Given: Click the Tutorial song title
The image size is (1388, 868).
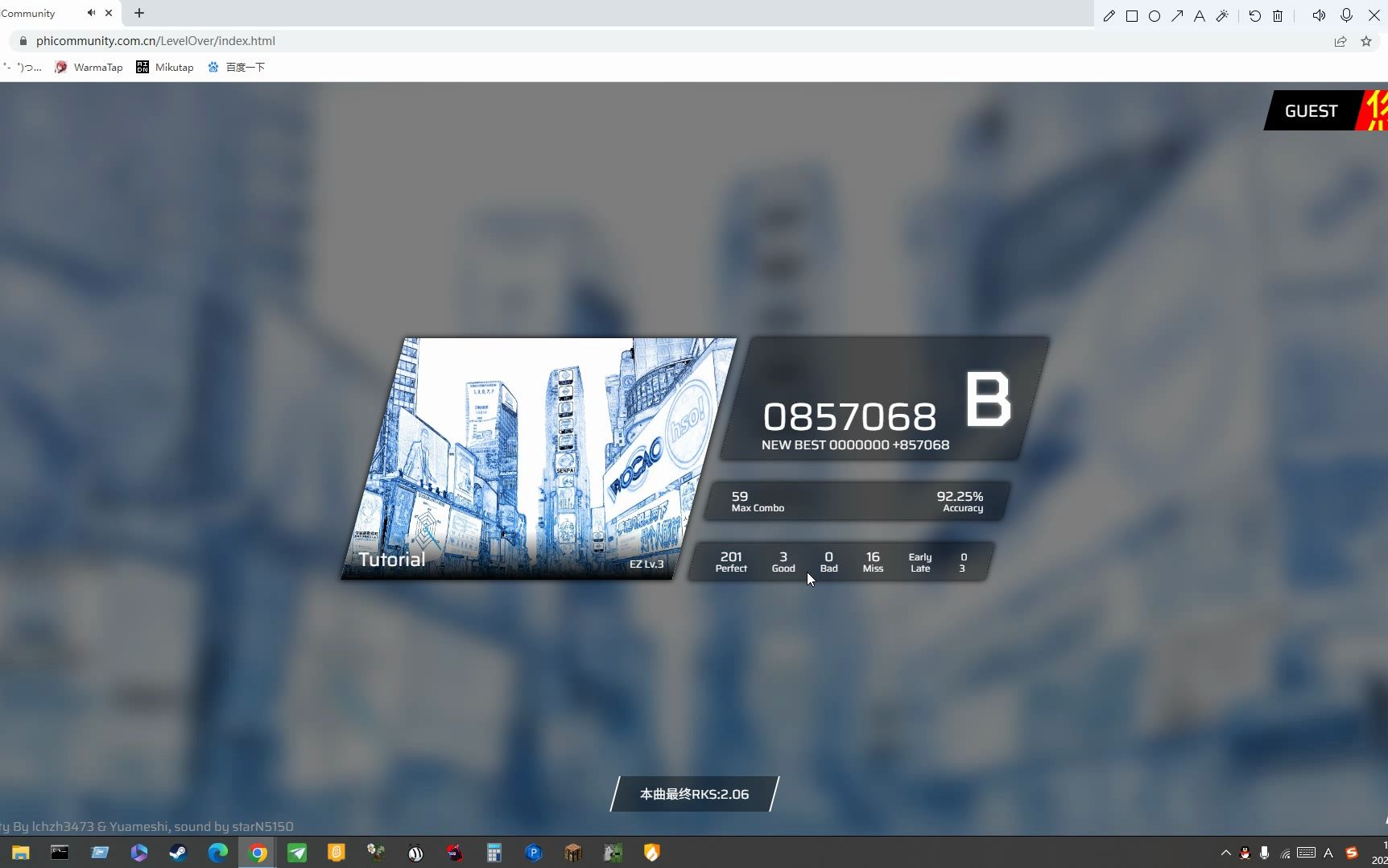Looking at the screenshot, I should [x=392, y=560].
